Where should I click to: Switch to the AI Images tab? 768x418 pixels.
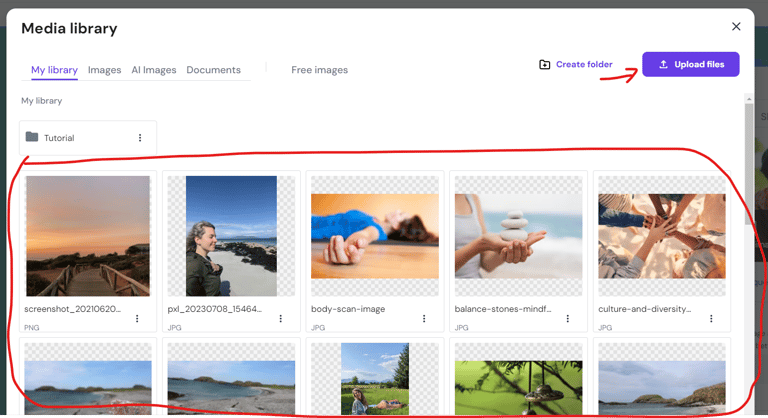coord(154,70)
